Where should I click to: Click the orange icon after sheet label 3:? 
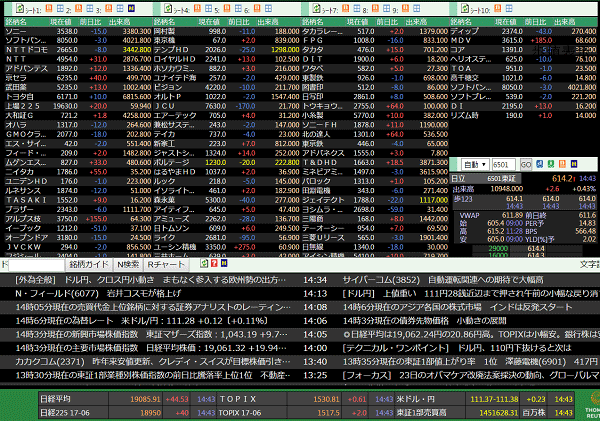tap(109, 8)
